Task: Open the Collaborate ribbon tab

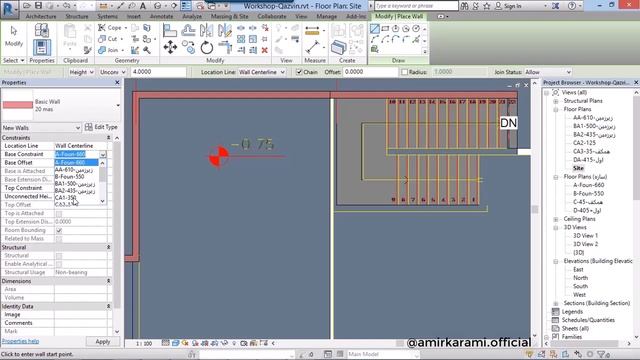Action: (x=272, y=16)
